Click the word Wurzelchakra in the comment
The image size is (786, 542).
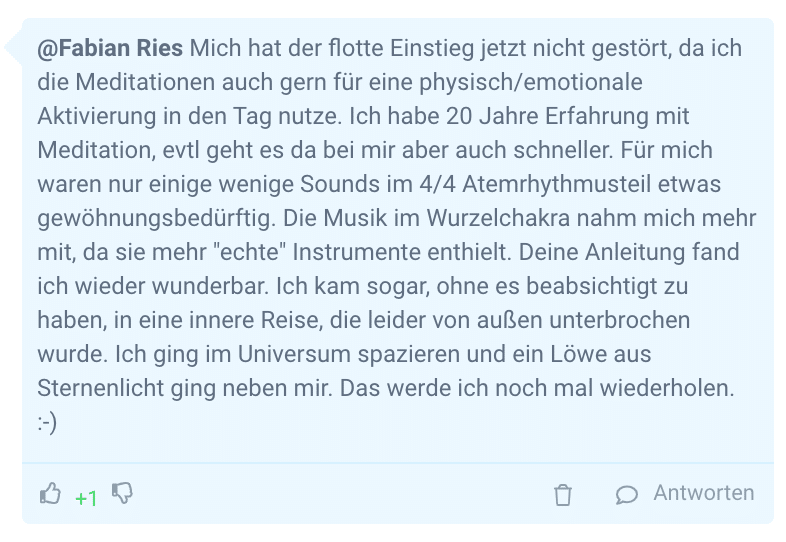tap(498, 218)
